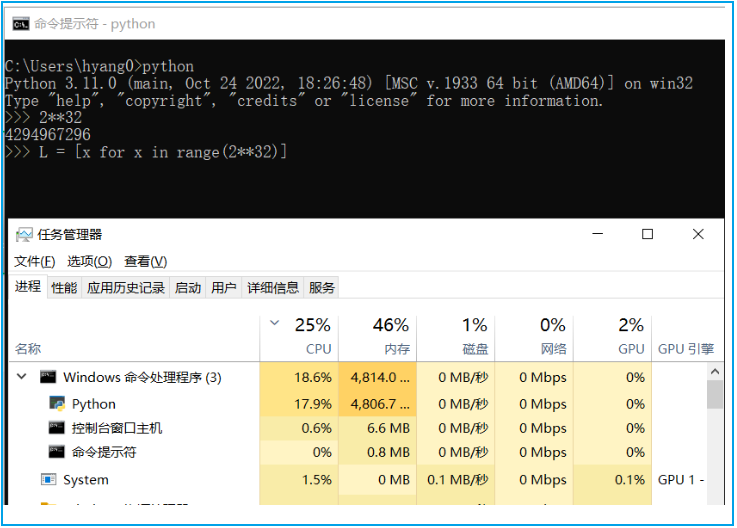Viewport: 737px width, 528px height.
Task: Switch to the 性能 tab
Action: (64, 288)
